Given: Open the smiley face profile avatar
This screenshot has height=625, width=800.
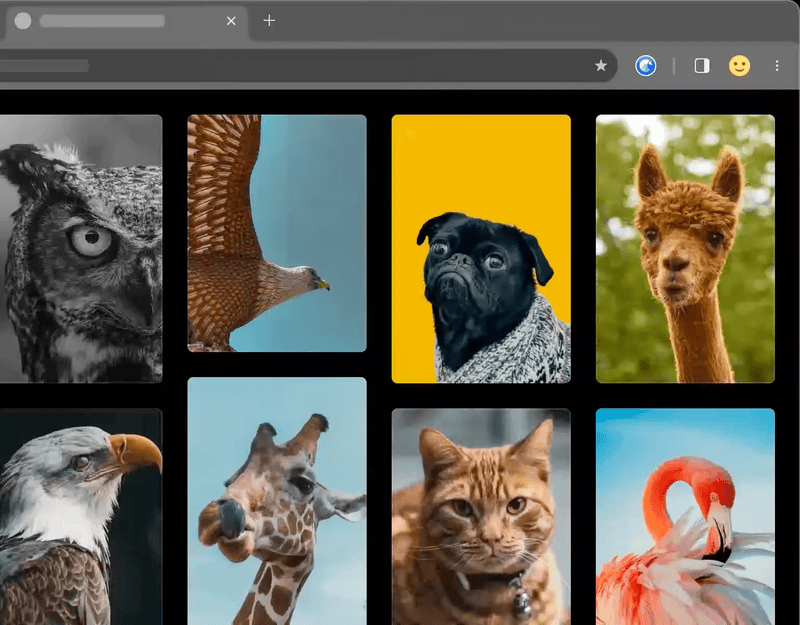Looking at the screenshot, I should 739,66.
